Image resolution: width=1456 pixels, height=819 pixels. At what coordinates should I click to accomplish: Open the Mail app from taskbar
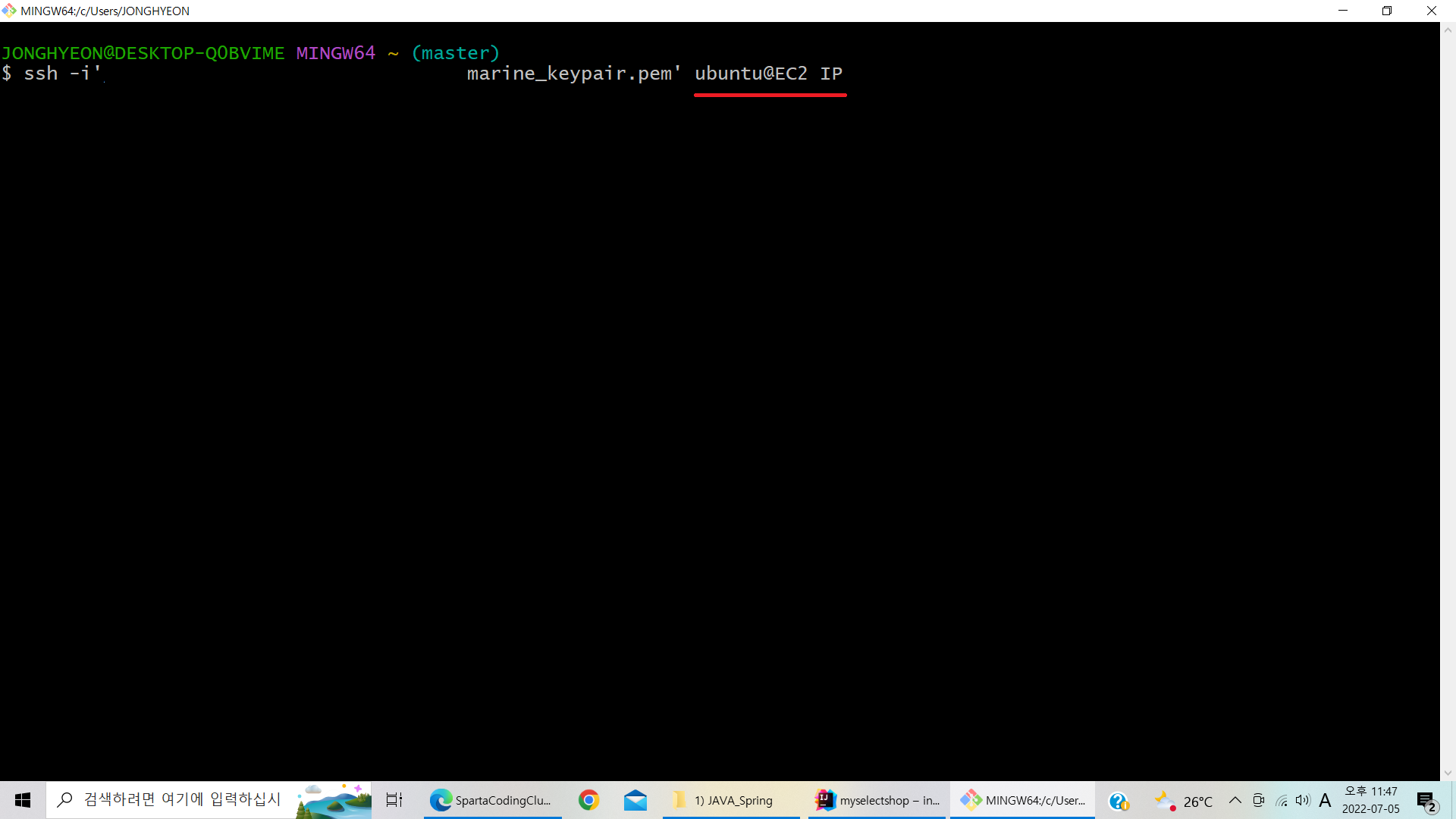635,800
